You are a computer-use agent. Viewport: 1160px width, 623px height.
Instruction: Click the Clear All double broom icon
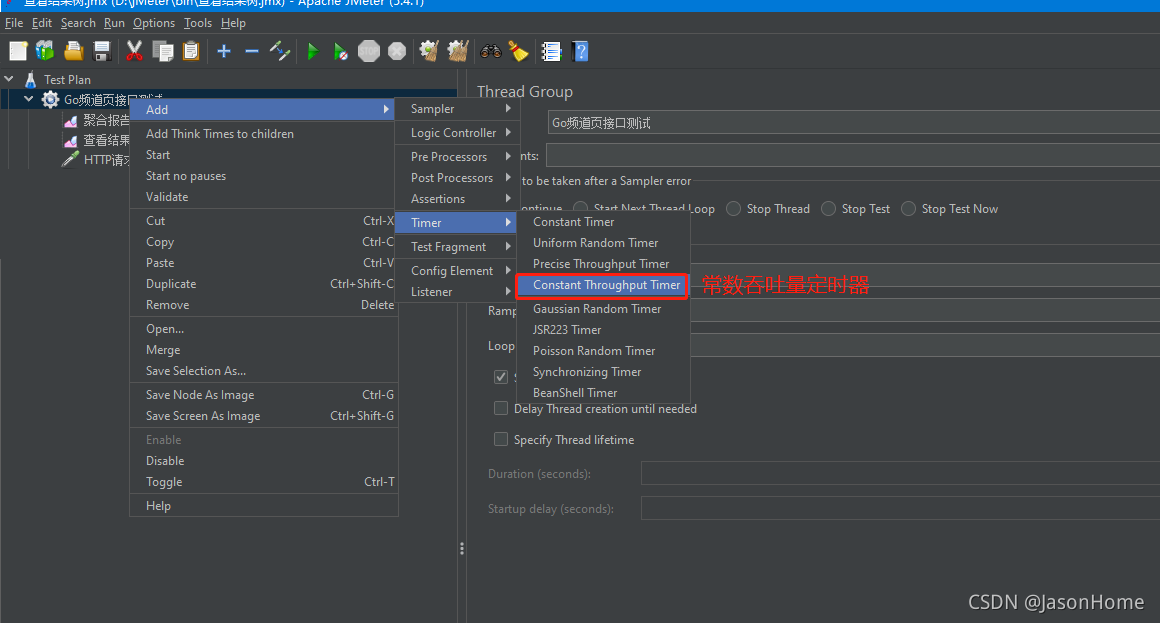pyautogui.click(x=458, y=51)
